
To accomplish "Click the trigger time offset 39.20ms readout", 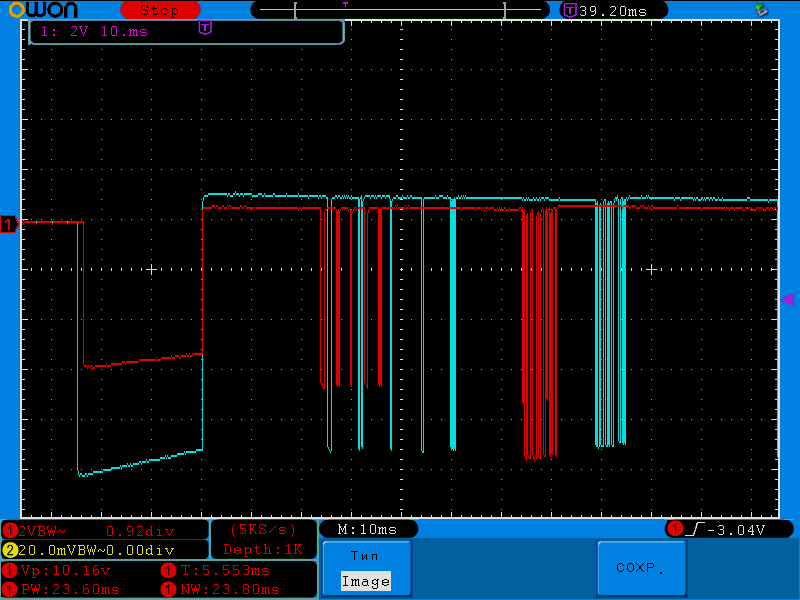I will [x=604, y=10].
